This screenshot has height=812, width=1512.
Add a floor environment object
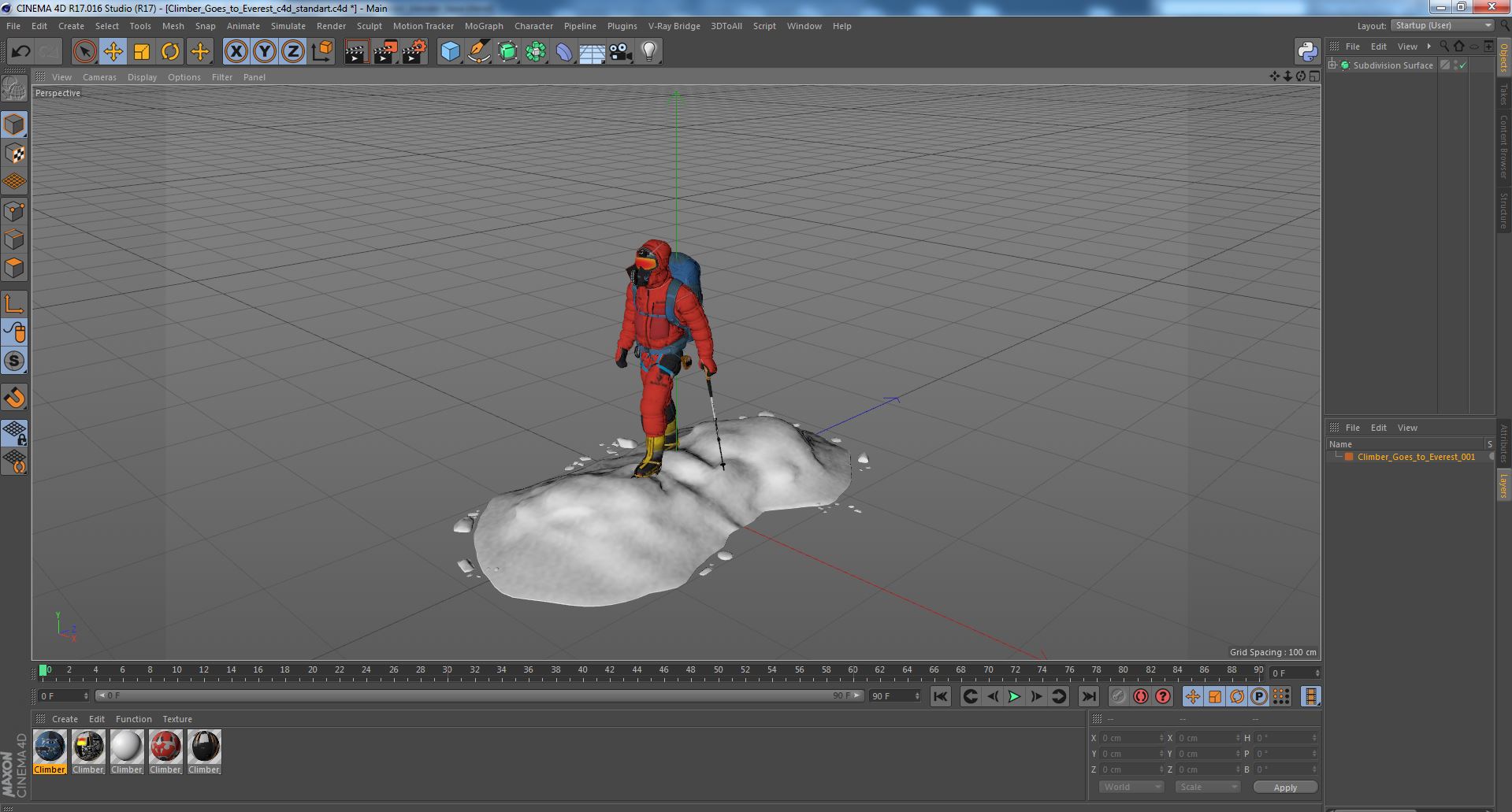point(592,52)
